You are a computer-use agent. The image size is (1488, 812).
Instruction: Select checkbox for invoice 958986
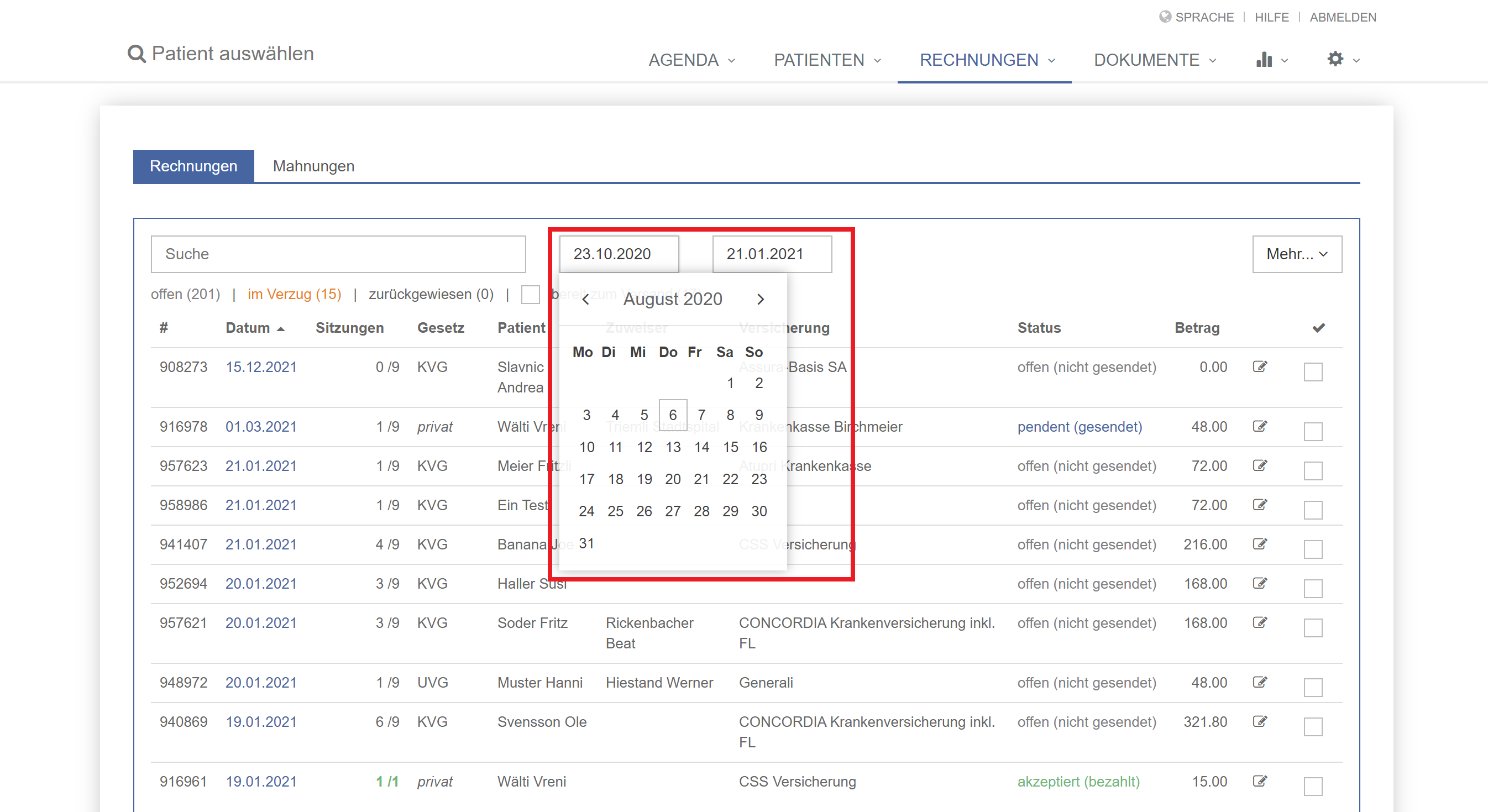(x=1313, y=510)
